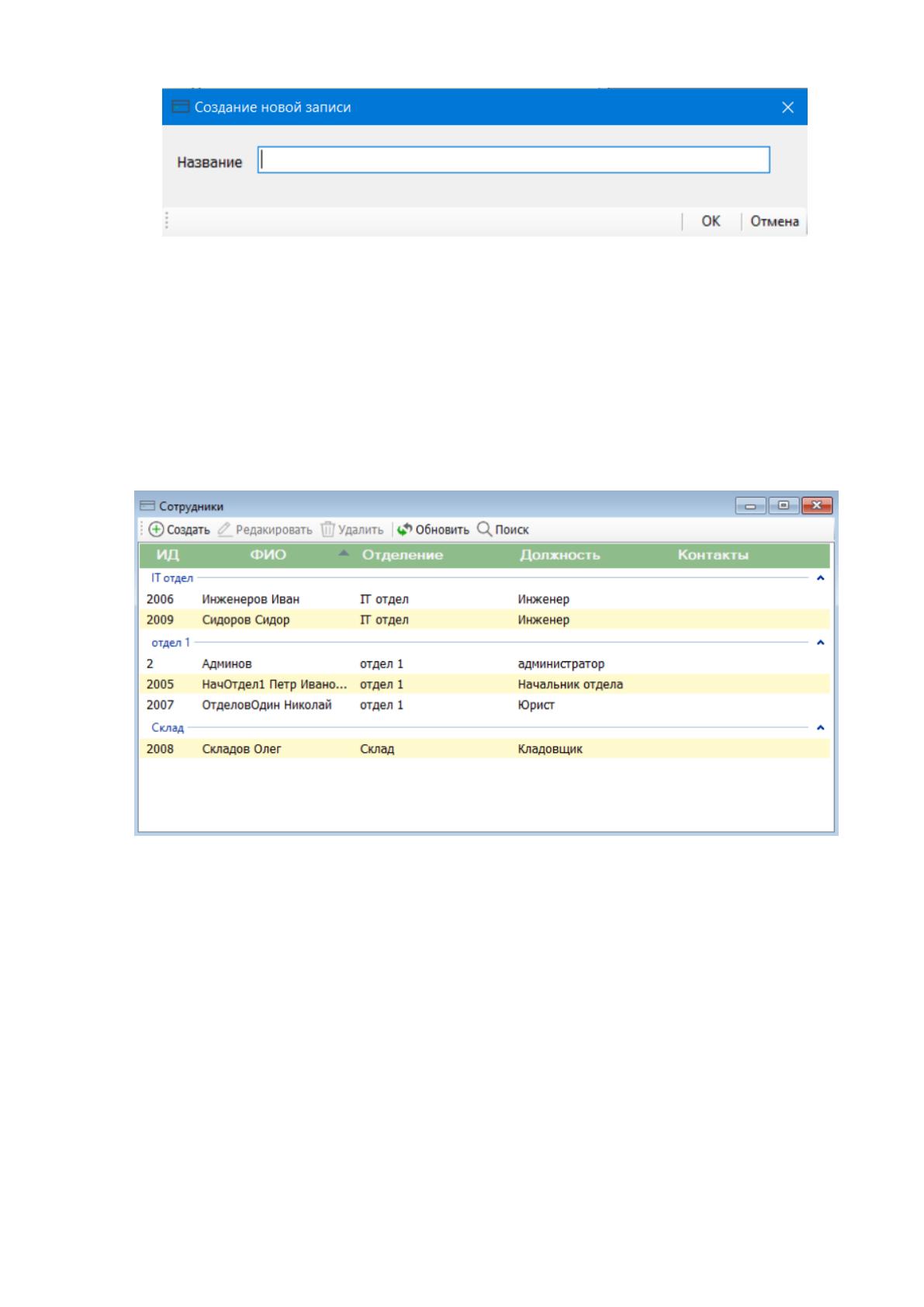Collapse the отдел 1 group
The image size is (924, 1307).
(820, 643)
